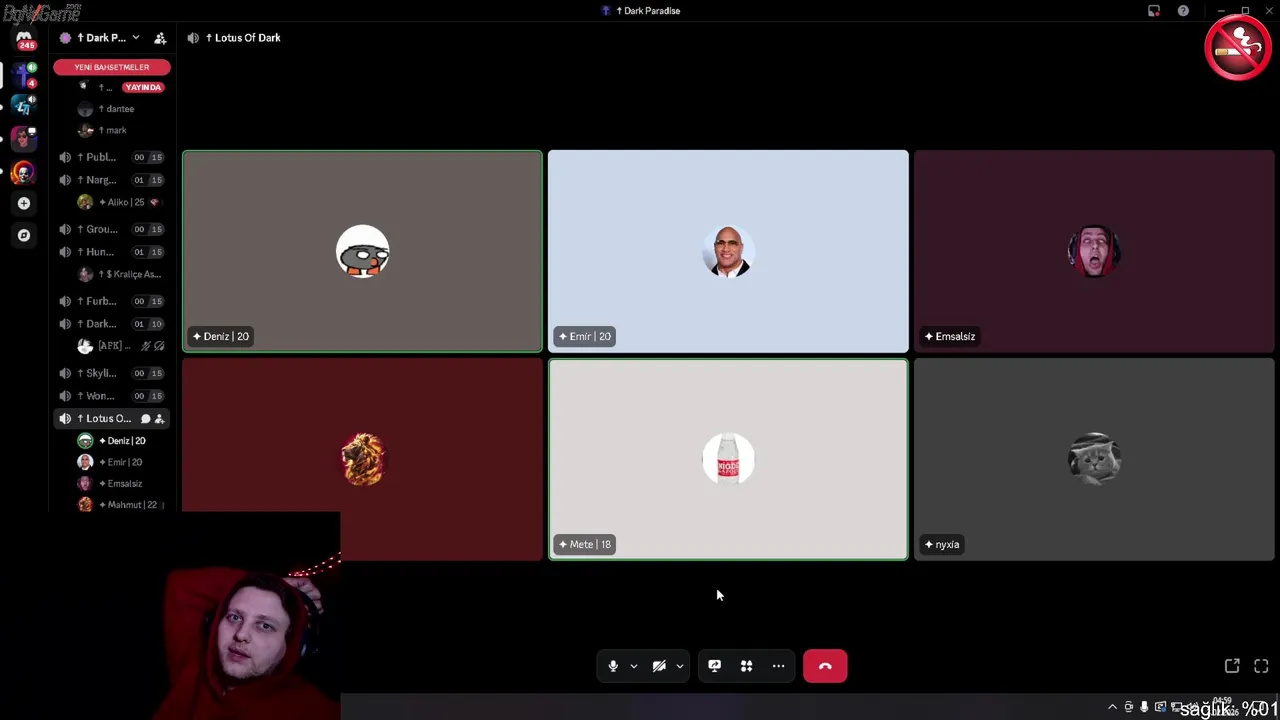Click the Mete | 18 name label on tile

pyautogui.click(x=585, y=545)
